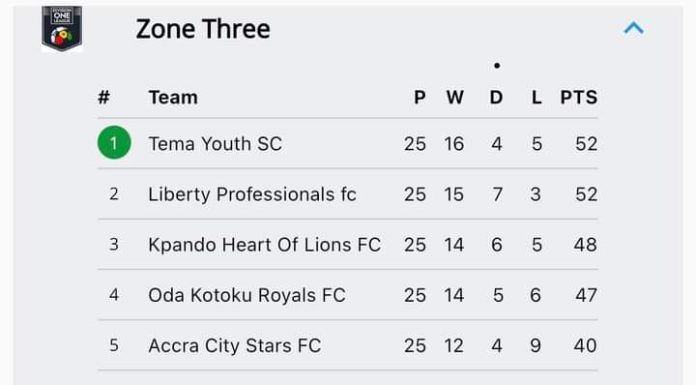
Task: Click Accra City Stars' 40 points value
Action: (x=585, y=345)
